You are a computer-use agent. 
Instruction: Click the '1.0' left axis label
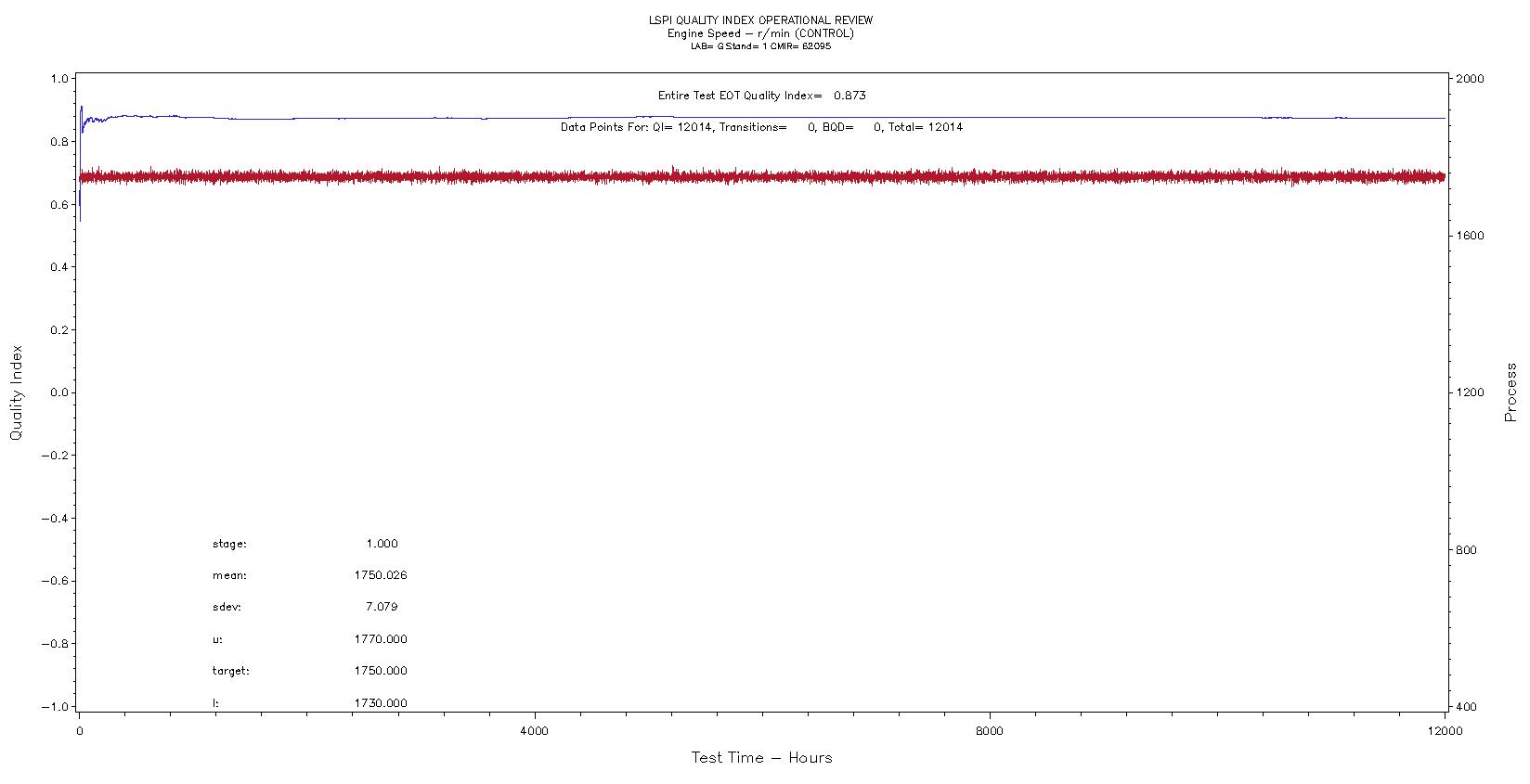(x=59, y=79)
